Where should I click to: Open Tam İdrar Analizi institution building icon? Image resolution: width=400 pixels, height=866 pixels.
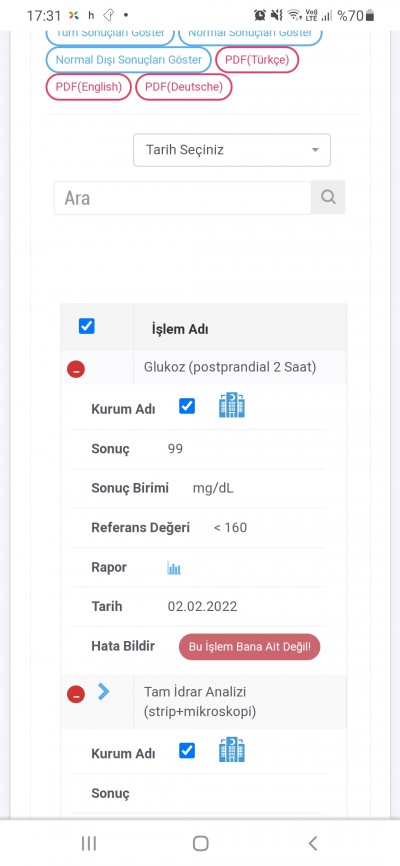[232, 750]
